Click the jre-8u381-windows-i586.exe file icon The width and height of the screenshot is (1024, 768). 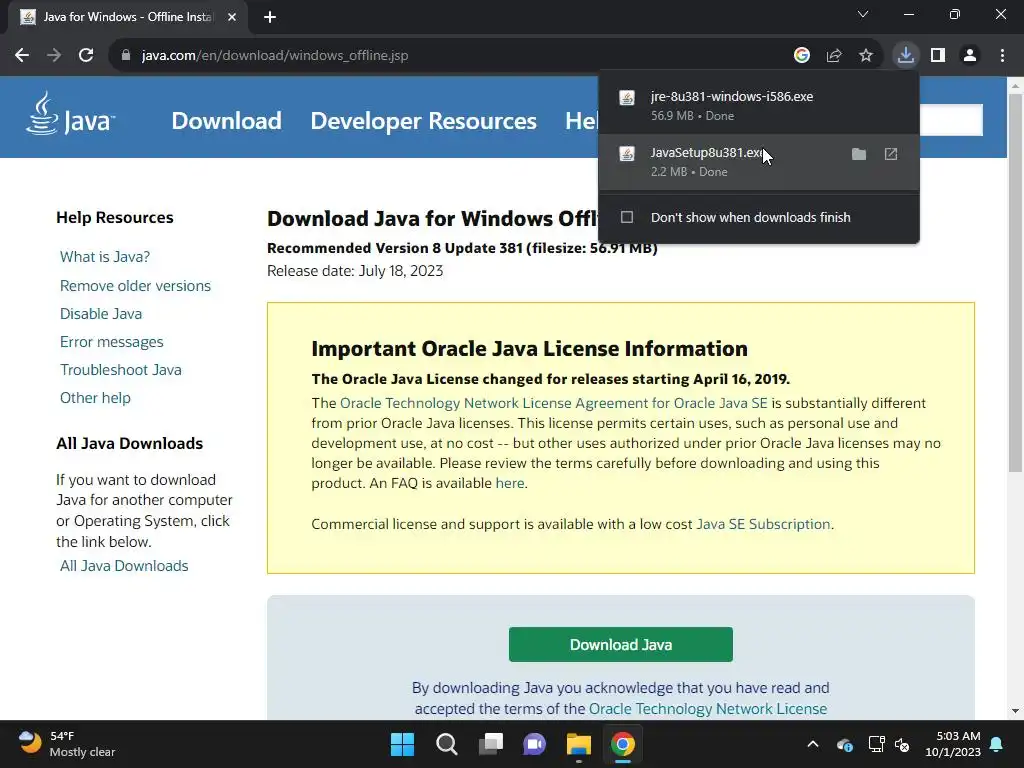click(627, 98)
